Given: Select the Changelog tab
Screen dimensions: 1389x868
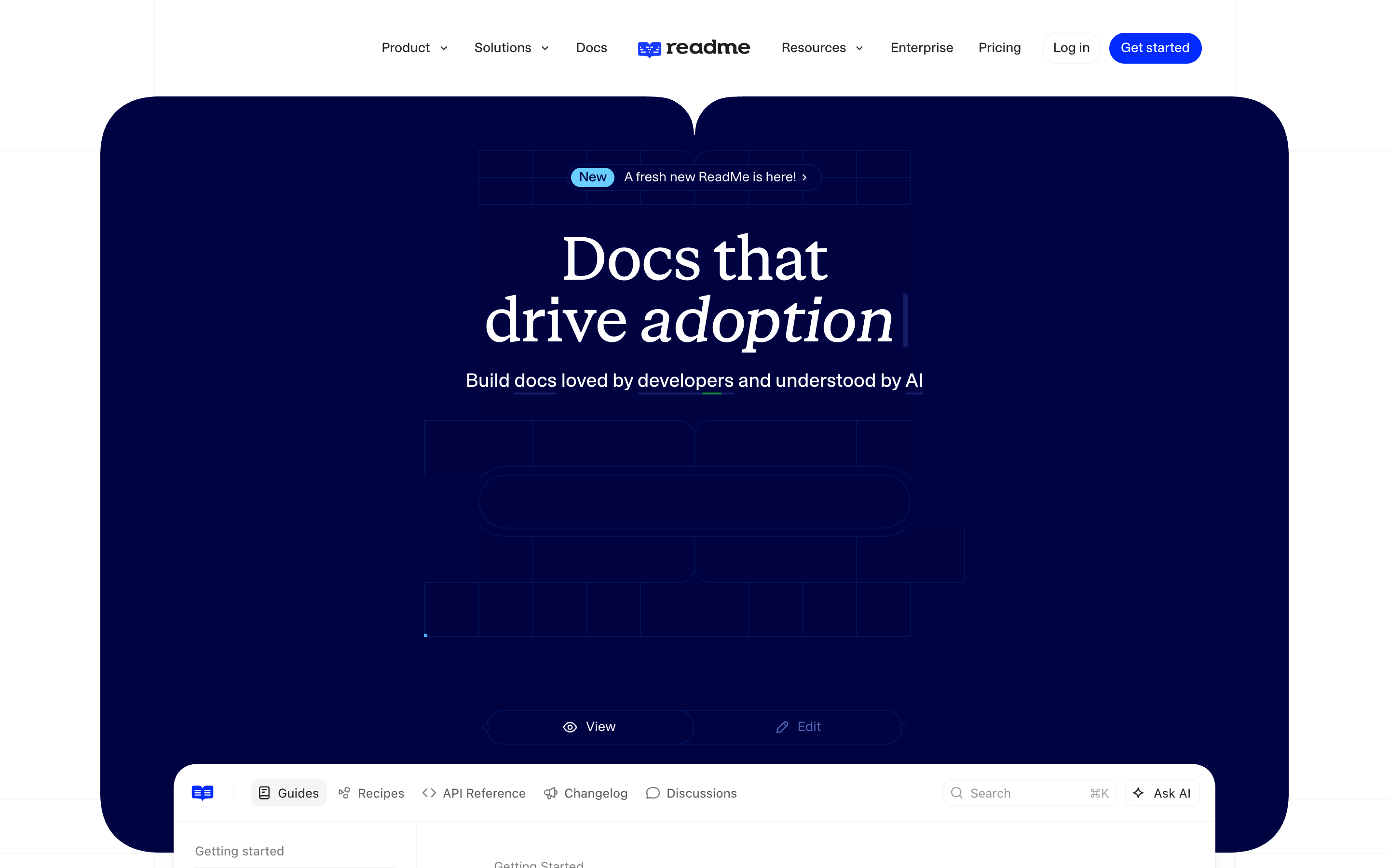Looking at the screenshot, I should pyautogui.click(x=586, y=793).
